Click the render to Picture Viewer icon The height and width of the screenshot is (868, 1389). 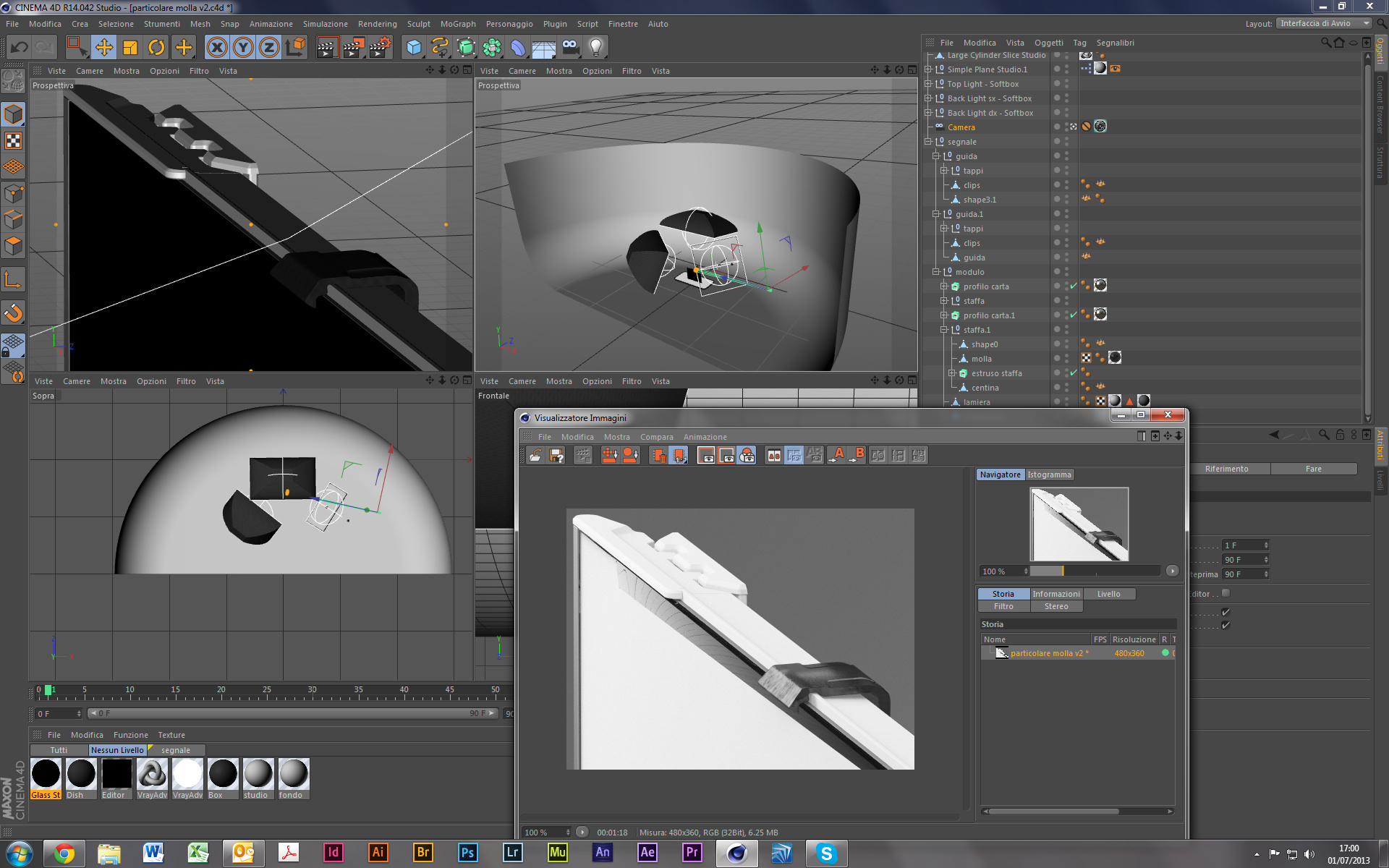click(353, 48)
